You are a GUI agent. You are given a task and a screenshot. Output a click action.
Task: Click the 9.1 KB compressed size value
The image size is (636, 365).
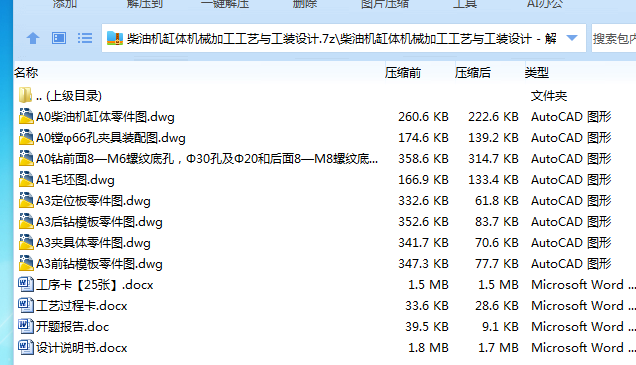[x=500, y=327]
